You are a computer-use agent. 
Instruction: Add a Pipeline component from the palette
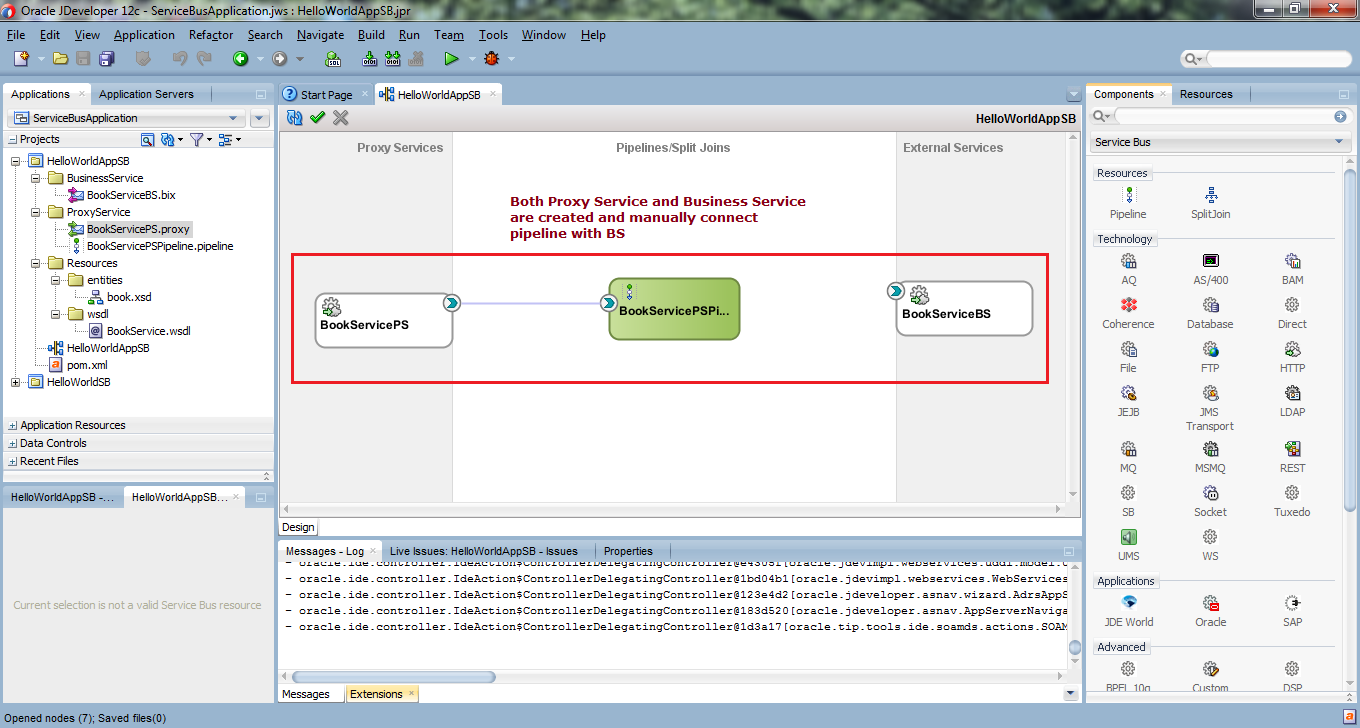coord(1128,201)
